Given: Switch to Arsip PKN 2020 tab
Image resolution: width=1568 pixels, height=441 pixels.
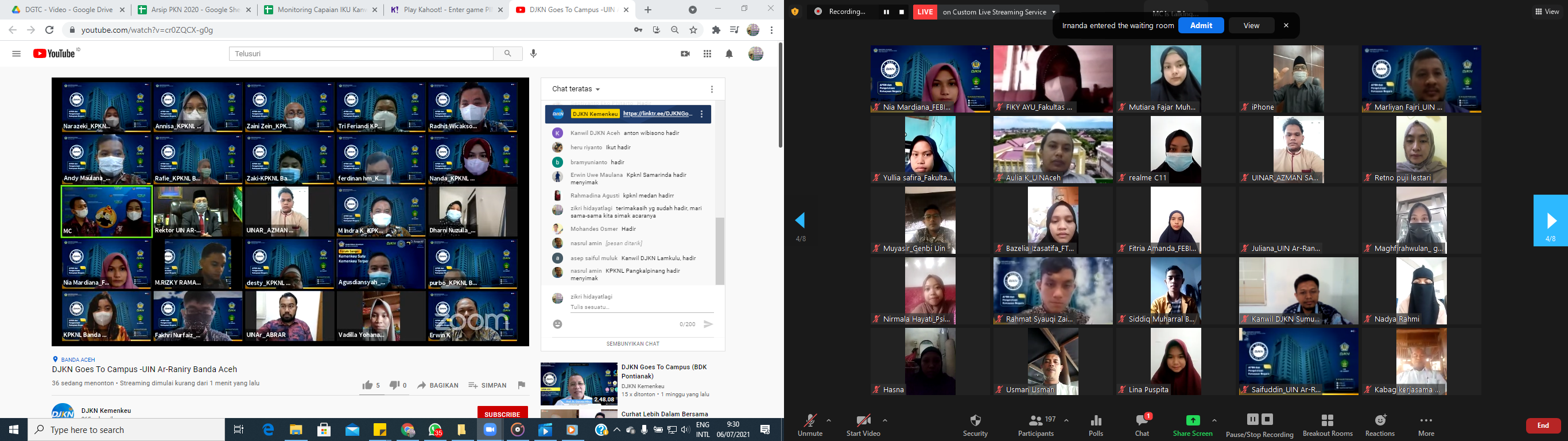Looking at the screenshot, I should click(x=189, y=10).
